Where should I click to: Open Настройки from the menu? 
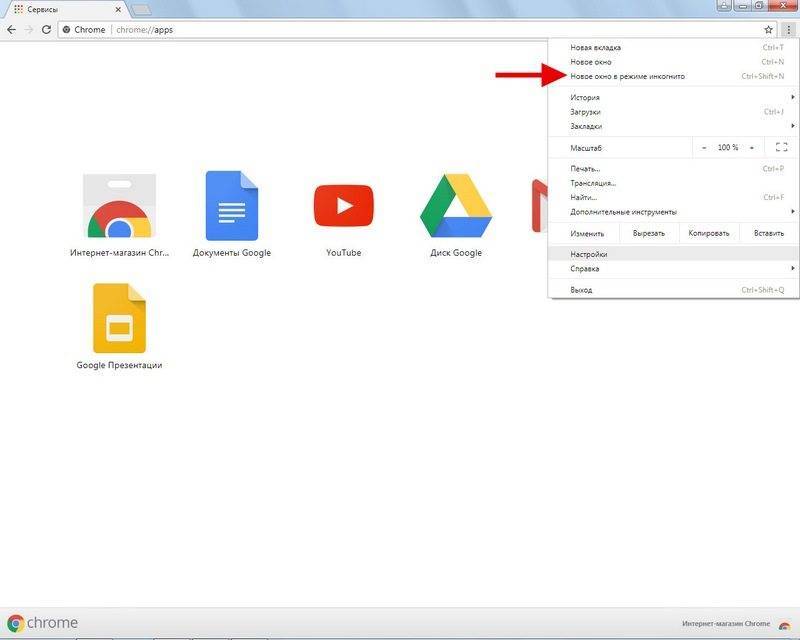tap(673, 254)
